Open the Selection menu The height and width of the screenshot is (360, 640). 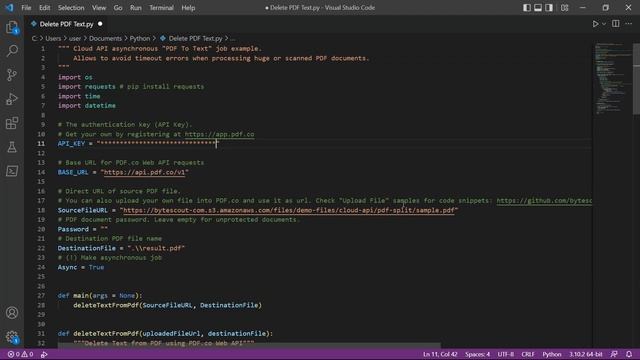(71, 8)
